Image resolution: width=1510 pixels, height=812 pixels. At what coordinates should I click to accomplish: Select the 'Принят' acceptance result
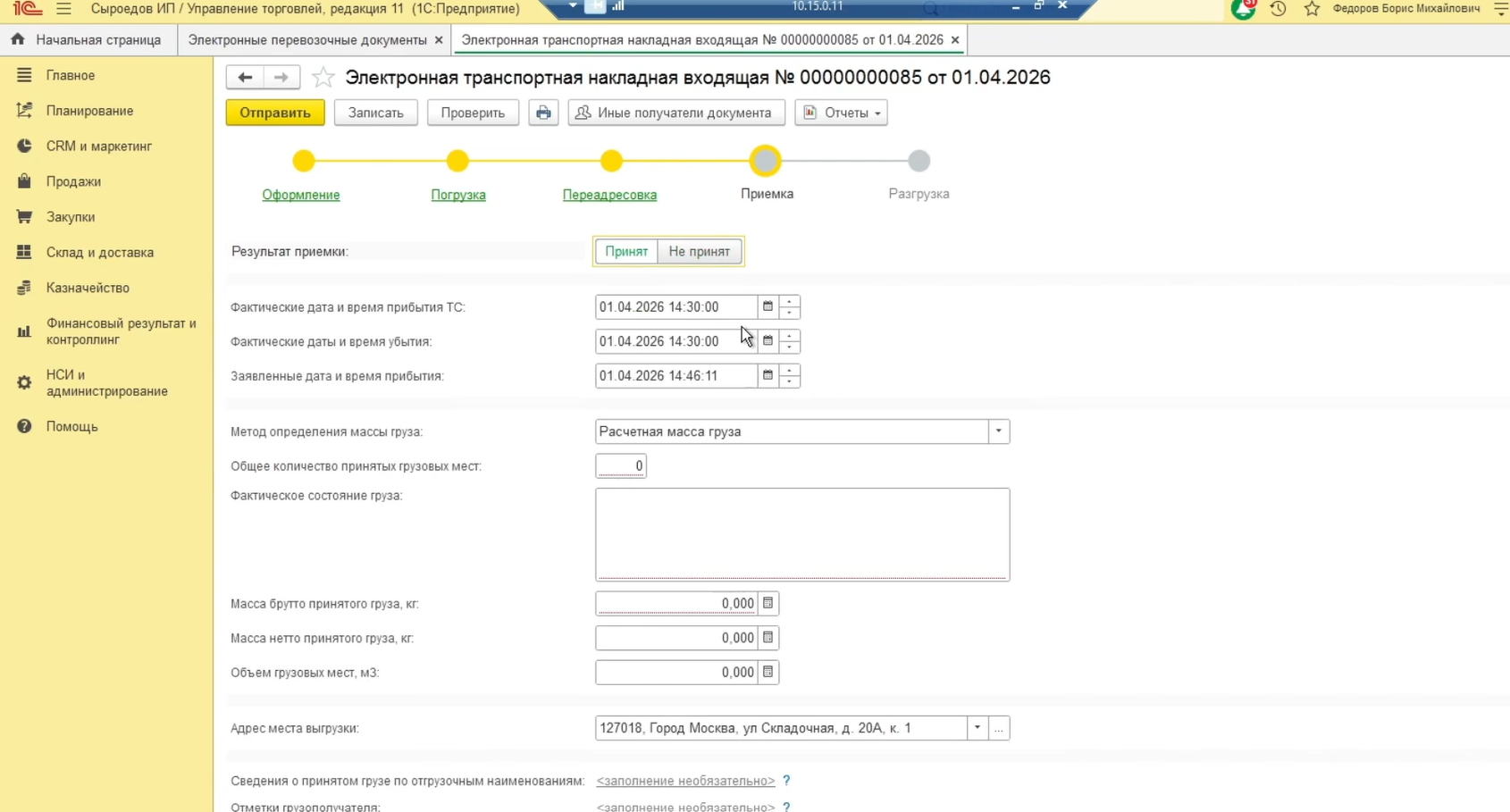coord(626,252)
